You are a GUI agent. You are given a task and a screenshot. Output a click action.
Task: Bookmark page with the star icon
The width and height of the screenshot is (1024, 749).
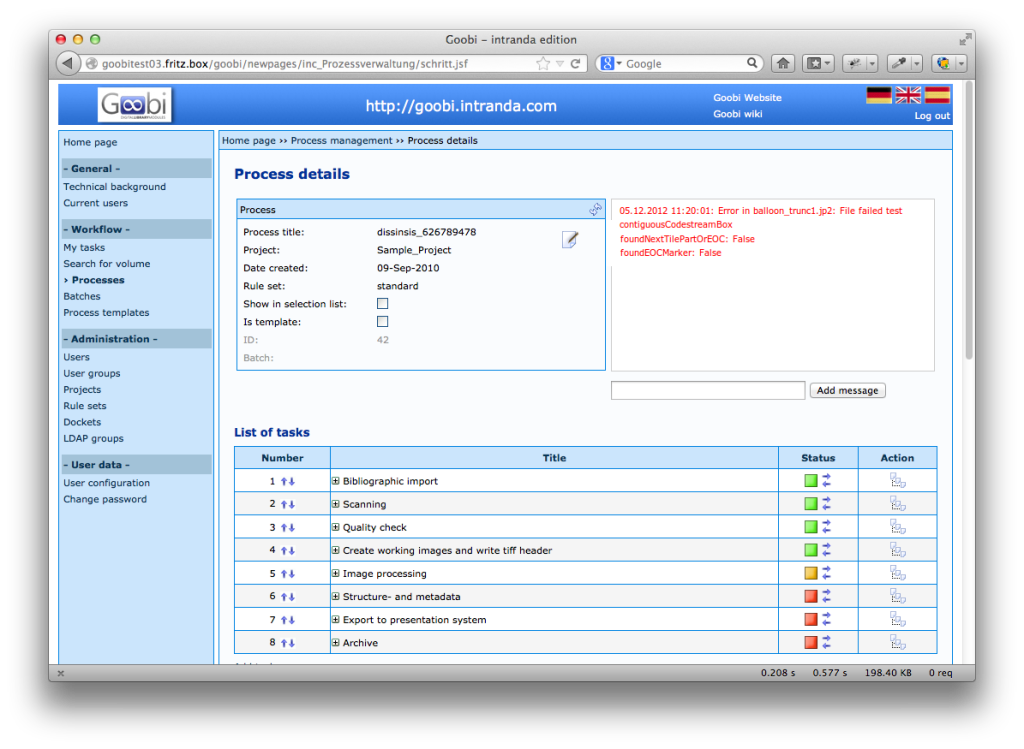543,63
